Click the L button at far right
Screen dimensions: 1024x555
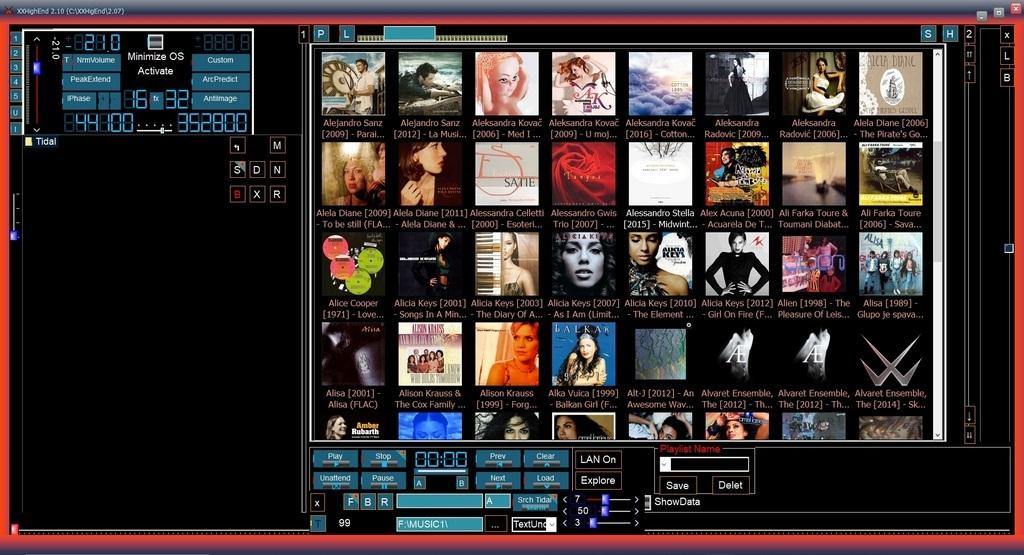click(x=1007, y=57)
